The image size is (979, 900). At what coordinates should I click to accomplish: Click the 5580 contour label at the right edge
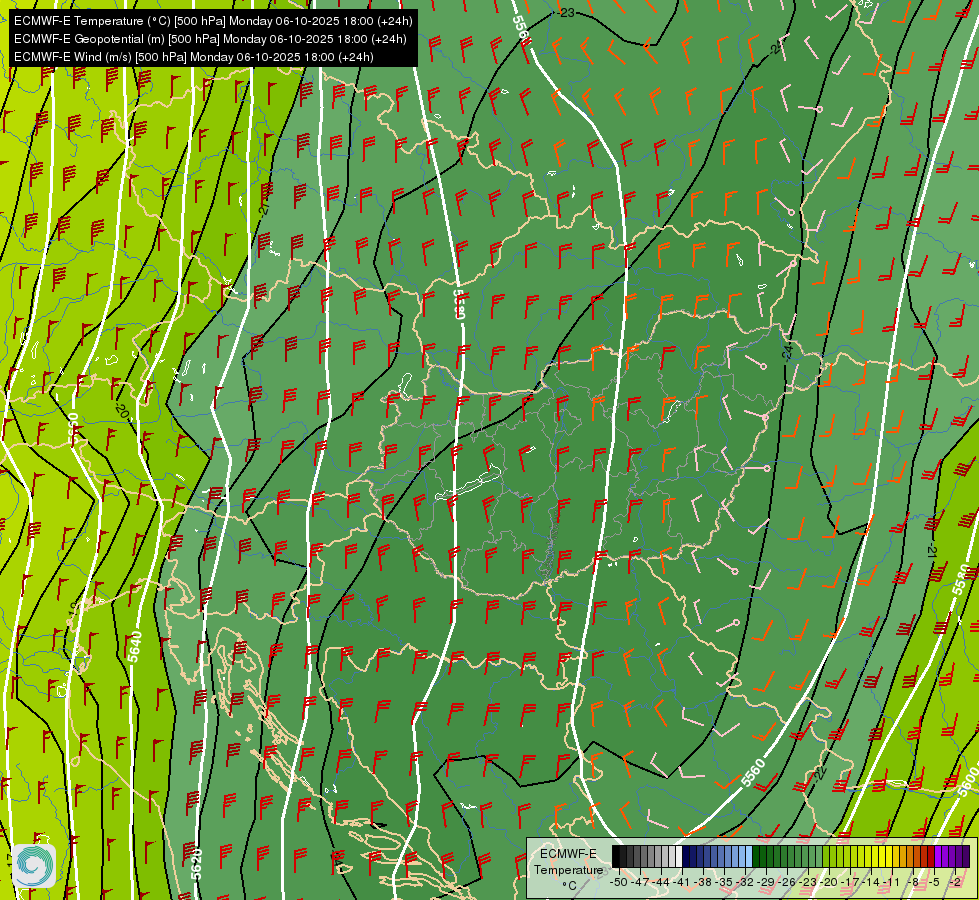[962, 580]
